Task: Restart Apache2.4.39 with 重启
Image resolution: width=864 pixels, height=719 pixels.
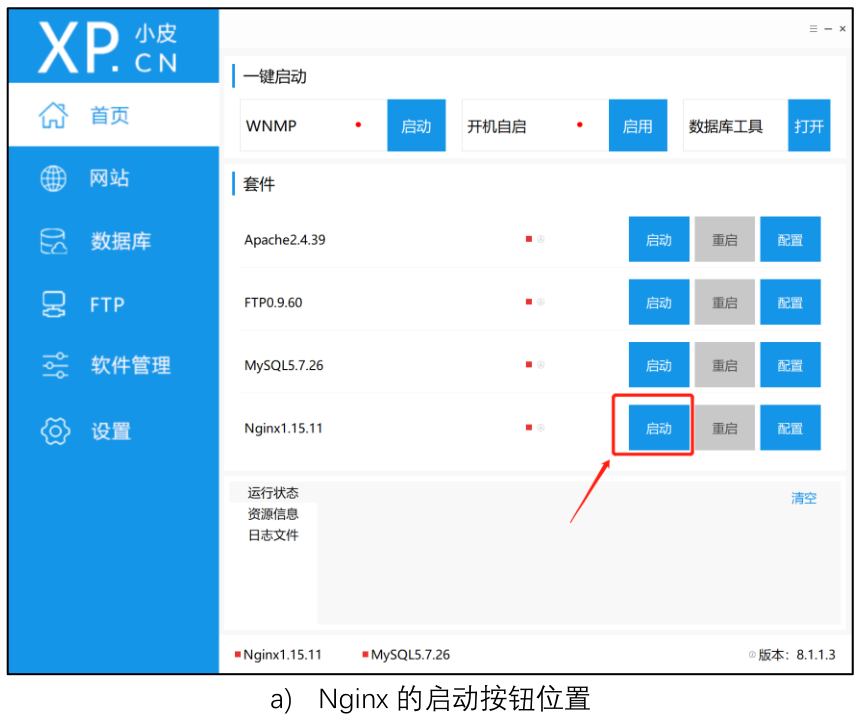Action: tap(724, 239)
